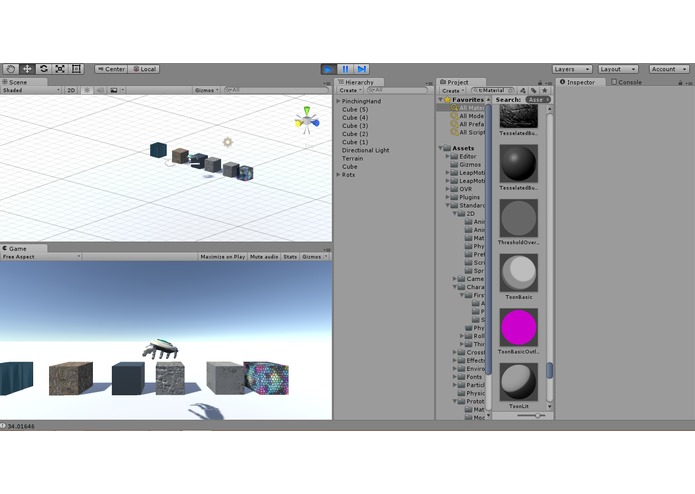The image size is (695, 494).
Task: Select the magenta ToonBasicOutline material
Action: pyautogui.click(x=519, y=327)
